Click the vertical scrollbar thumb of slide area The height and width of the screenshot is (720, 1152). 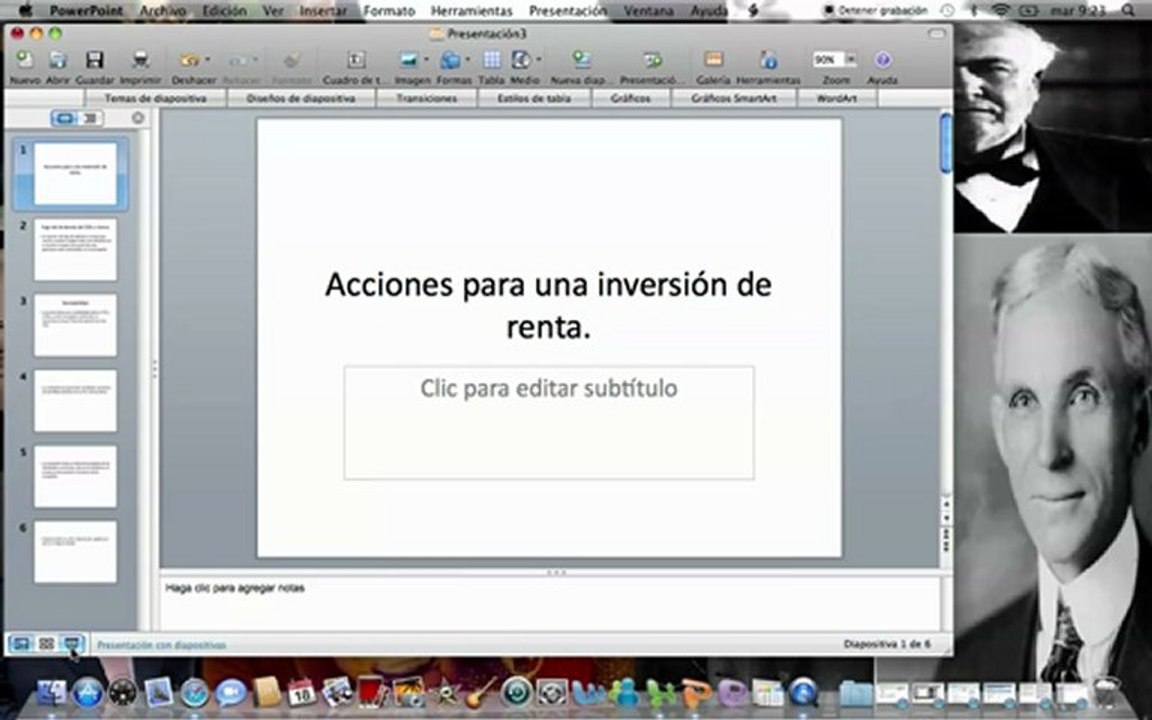click(x=946, y=144)
